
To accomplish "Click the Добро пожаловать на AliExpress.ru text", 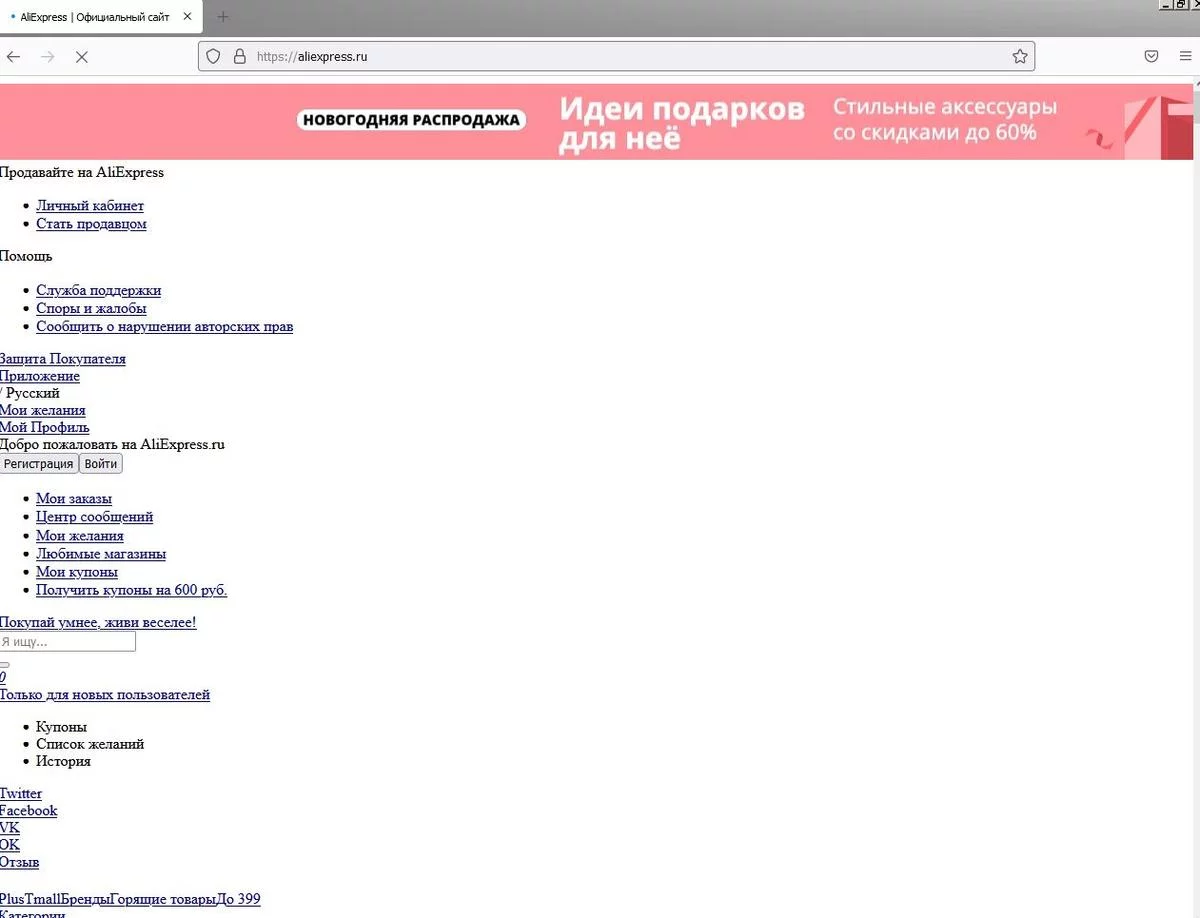I will (x=112, y=444).
